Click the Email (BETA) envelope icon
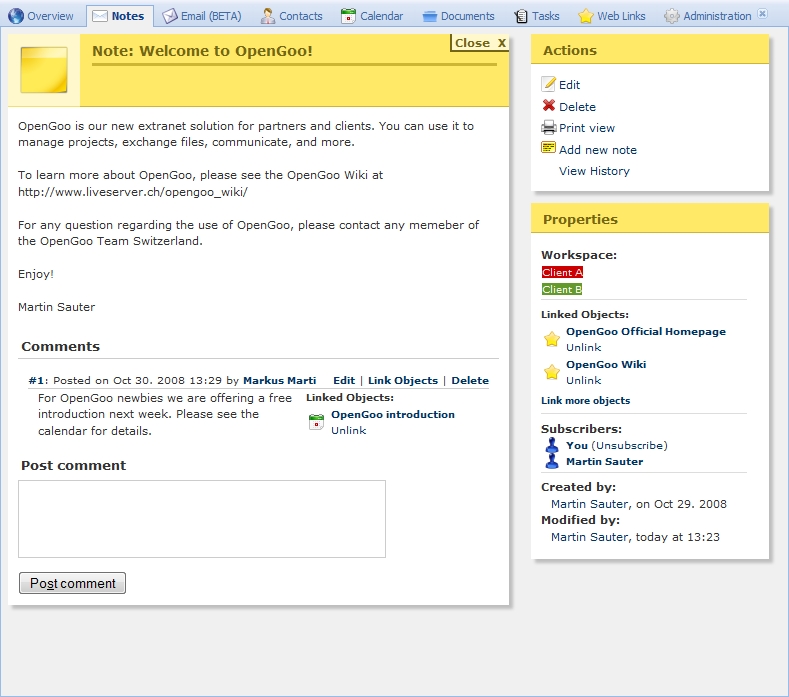 point(170,16)
